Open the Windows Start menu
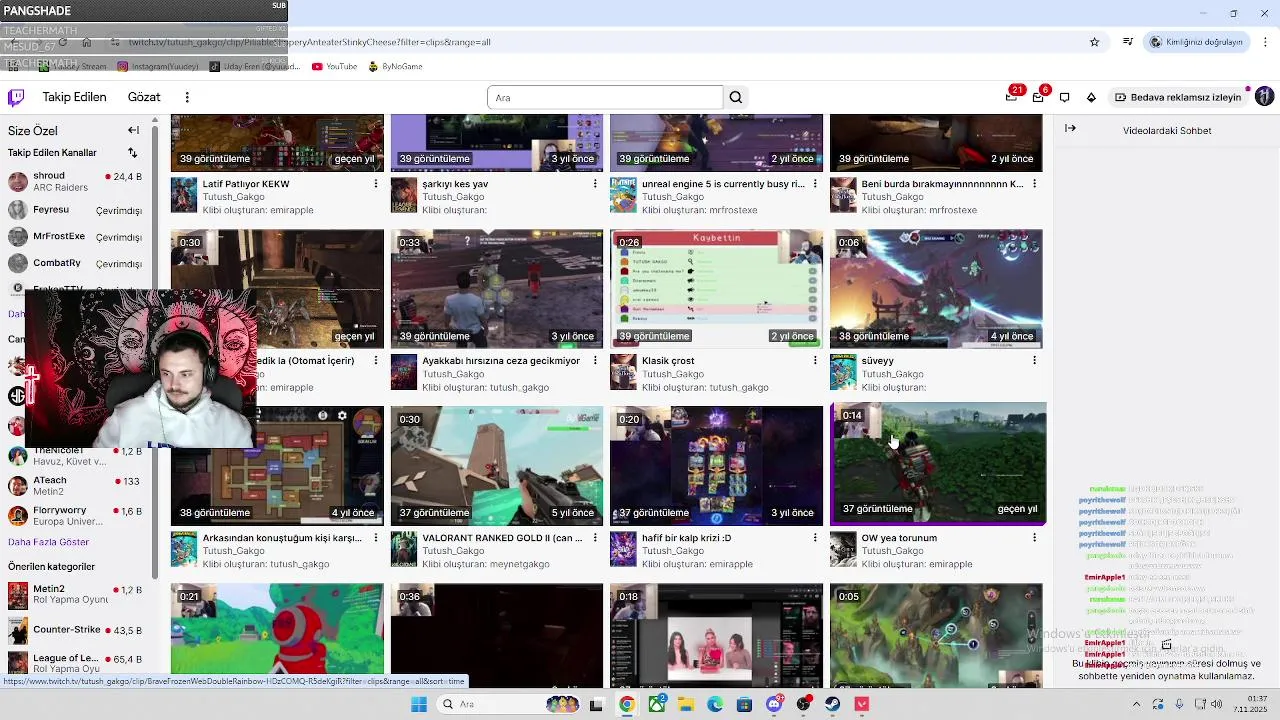This screenshot has width=1280, height=720. click(x=418, y=704)
